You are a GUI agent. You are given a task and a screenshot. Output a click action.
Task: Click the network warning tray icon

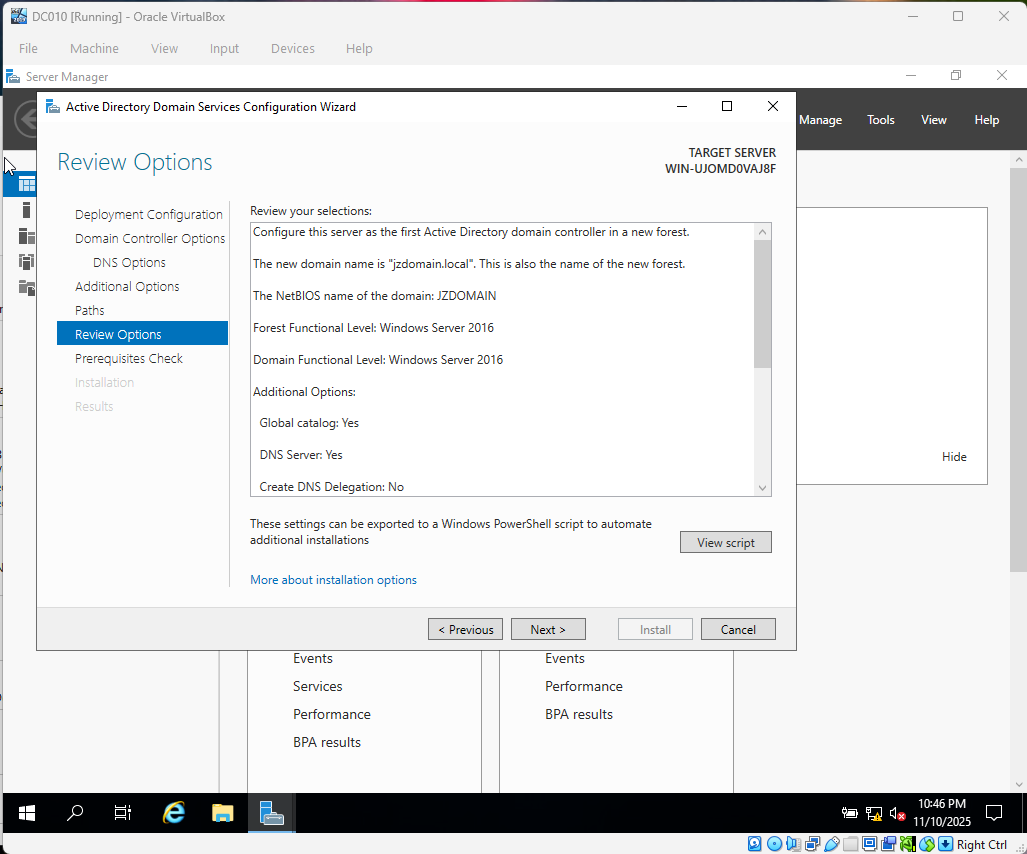pyautogui.click(x=873, y=813)
